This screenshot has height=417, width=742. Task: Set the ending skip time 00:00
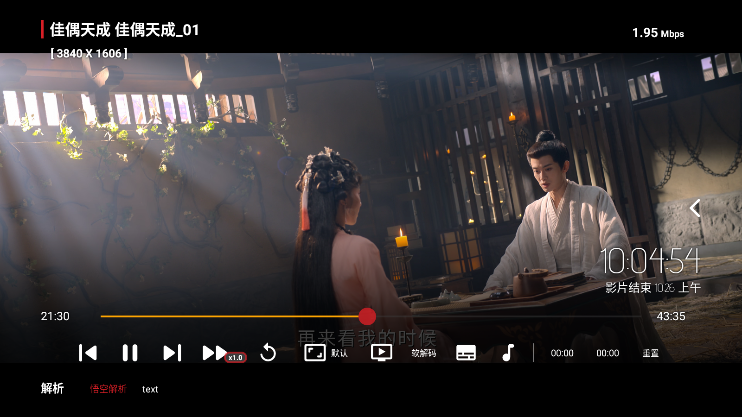[x=608, y=353]
